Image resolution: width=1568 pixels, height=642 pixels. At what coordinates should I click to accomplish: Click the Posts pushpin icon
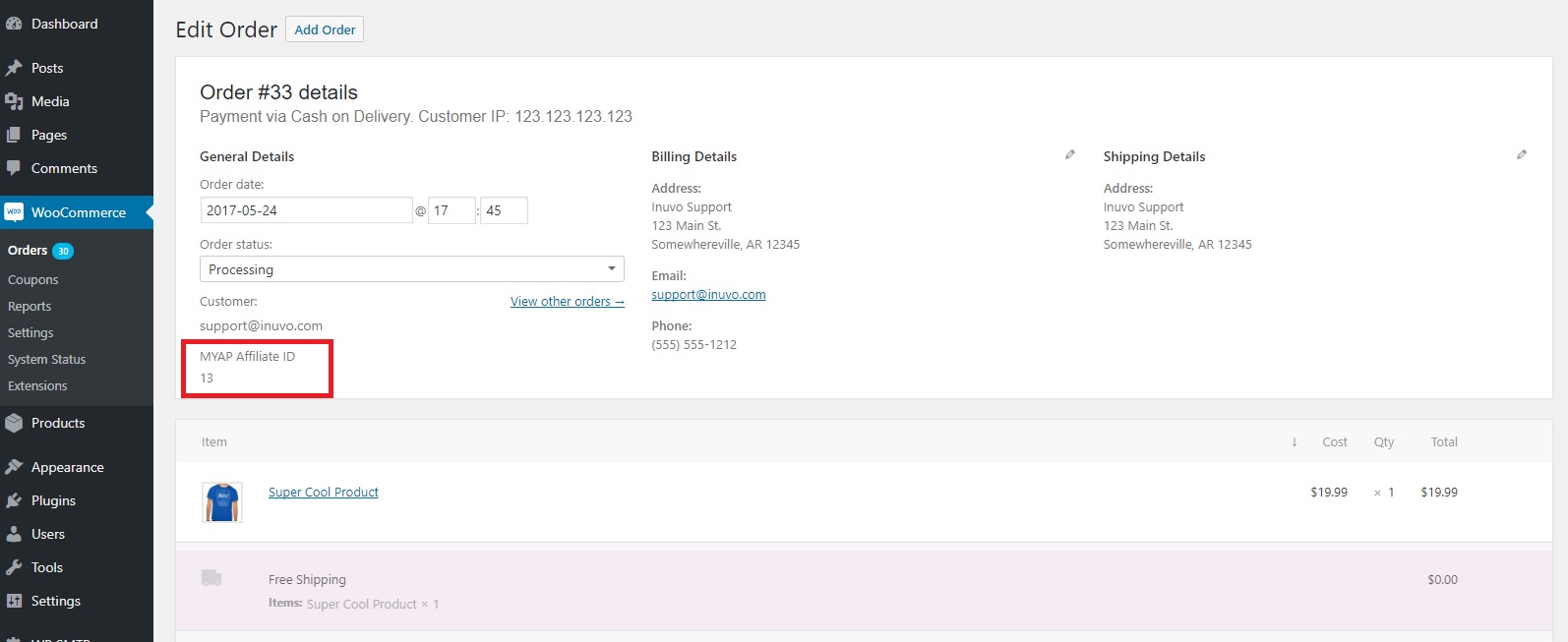click(14, 68)
